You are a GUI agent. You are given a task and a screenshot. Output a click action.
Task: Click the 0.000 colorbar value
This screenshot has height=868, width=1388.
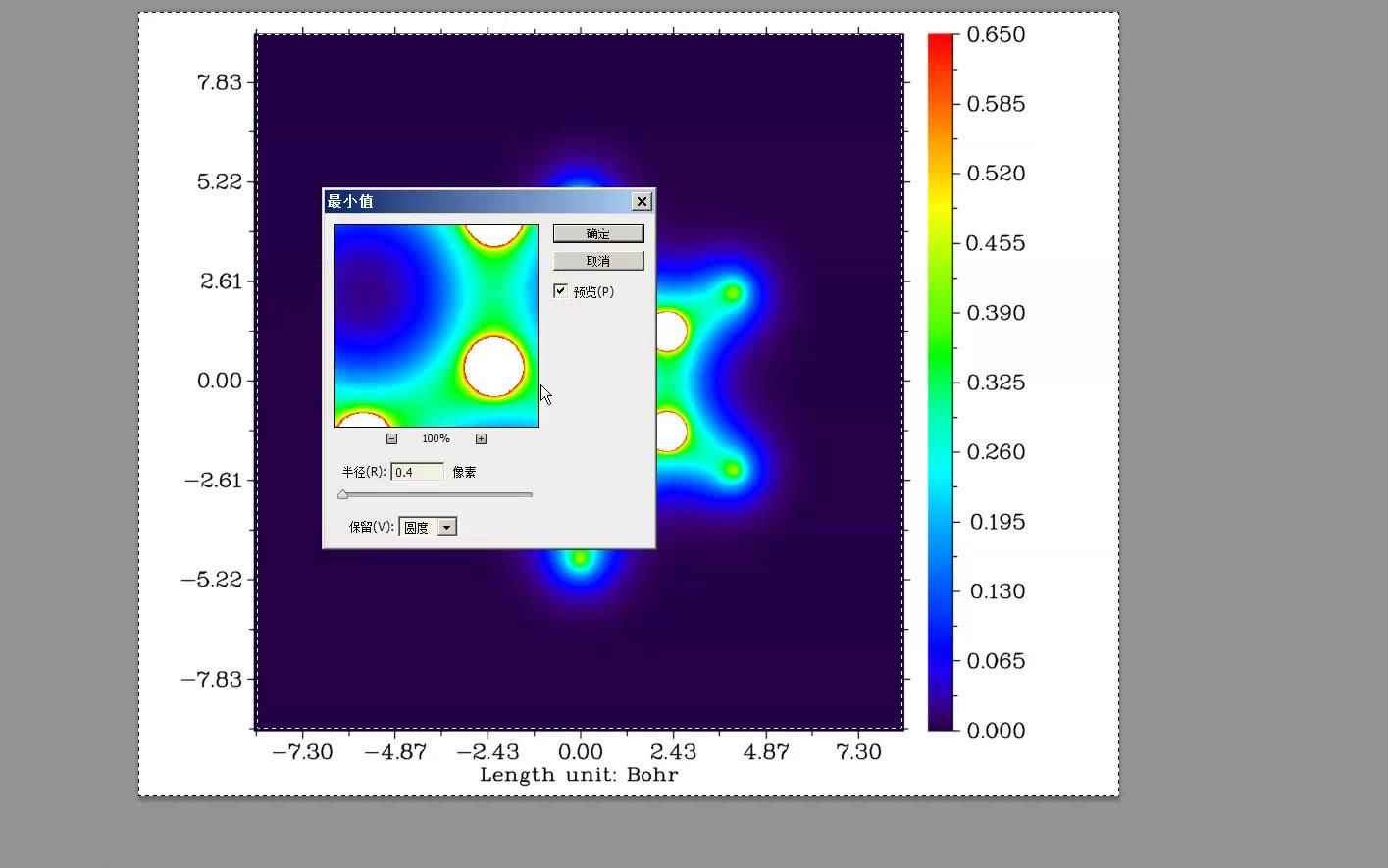point(996,730)
